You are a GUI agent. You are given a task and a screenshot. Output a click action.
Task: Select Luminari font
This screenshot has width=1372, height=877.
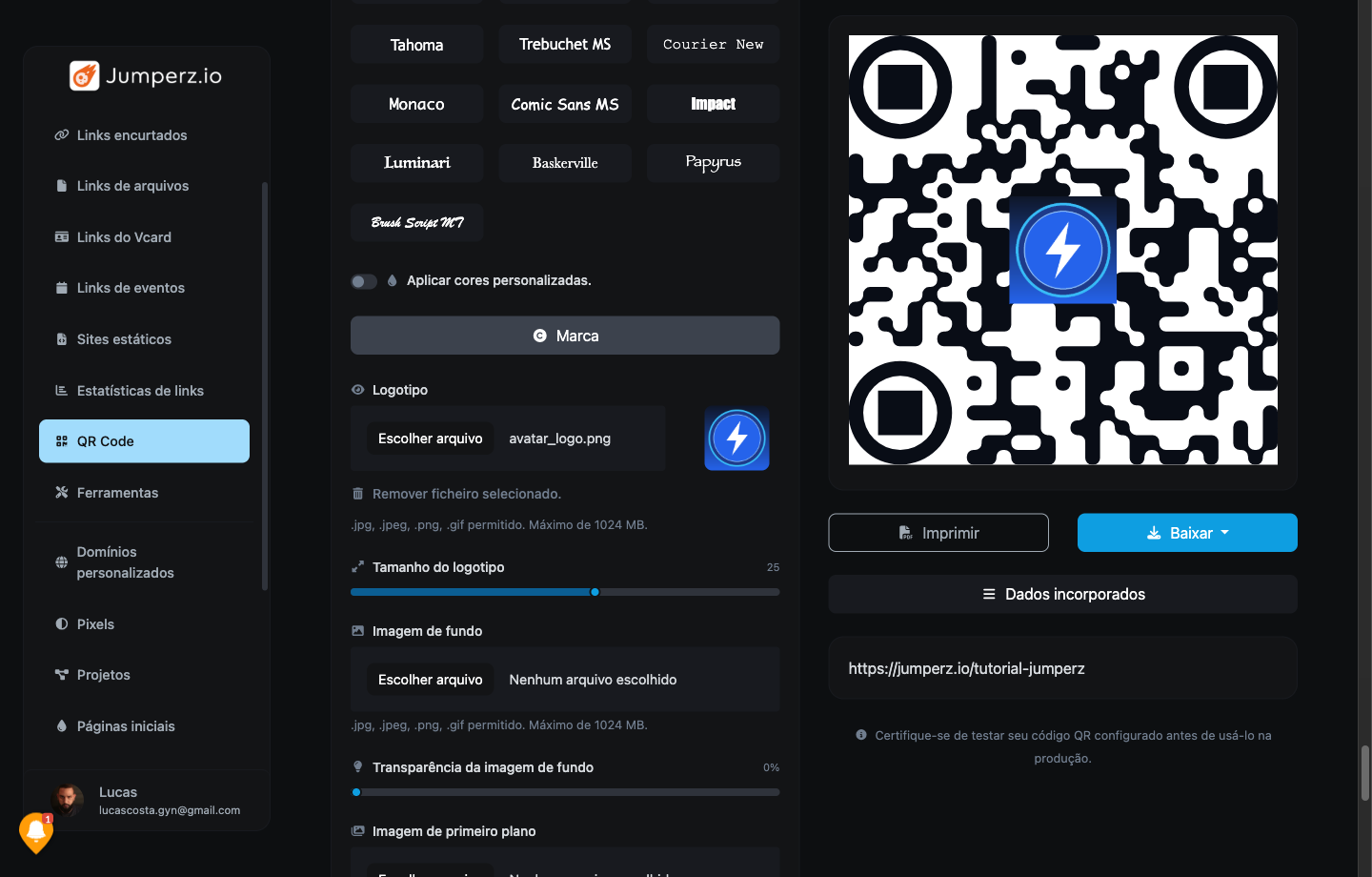click(x=417, y=163)
